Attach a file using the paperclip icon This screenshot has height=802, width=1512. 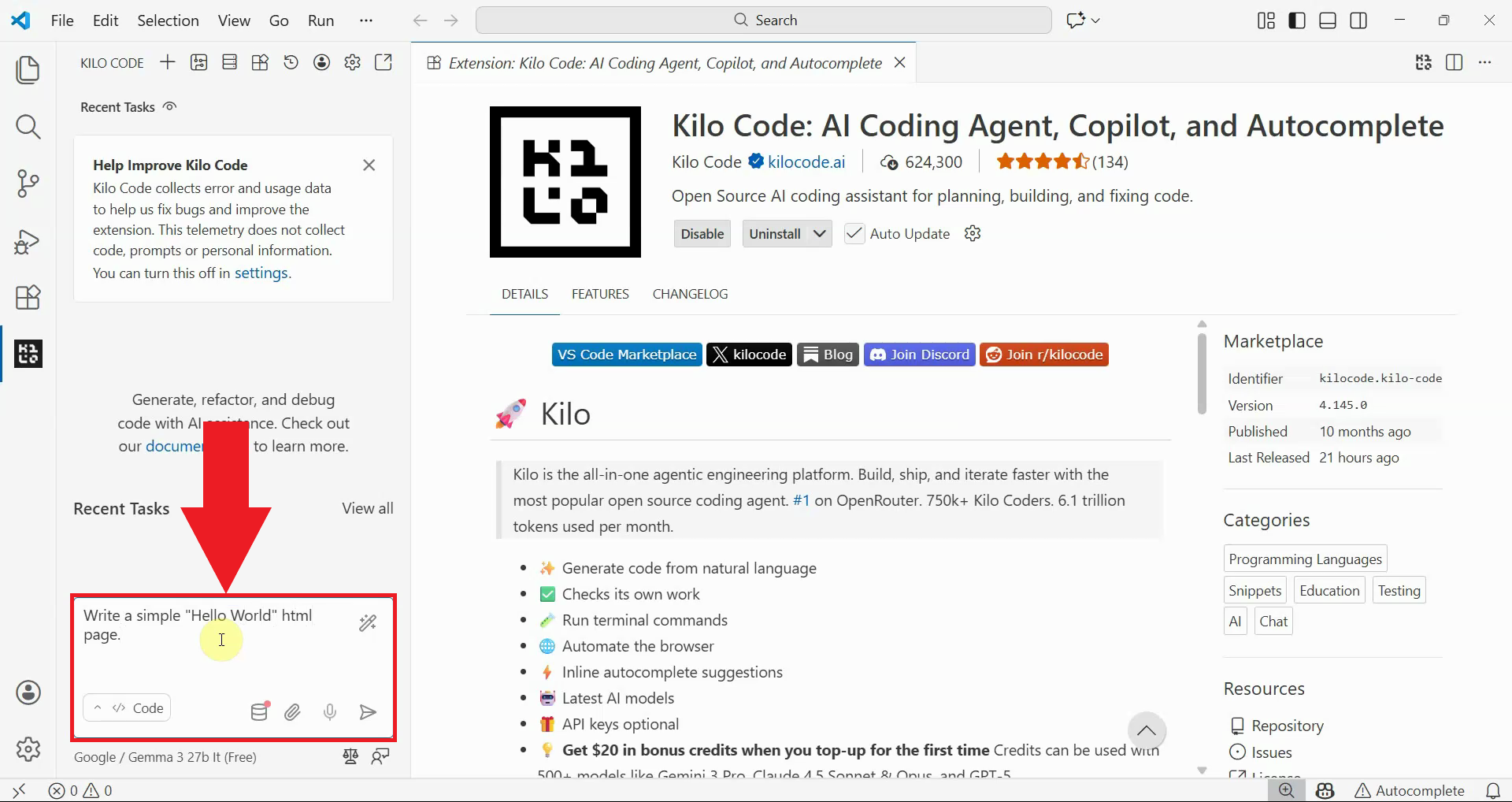coord(292,712)
